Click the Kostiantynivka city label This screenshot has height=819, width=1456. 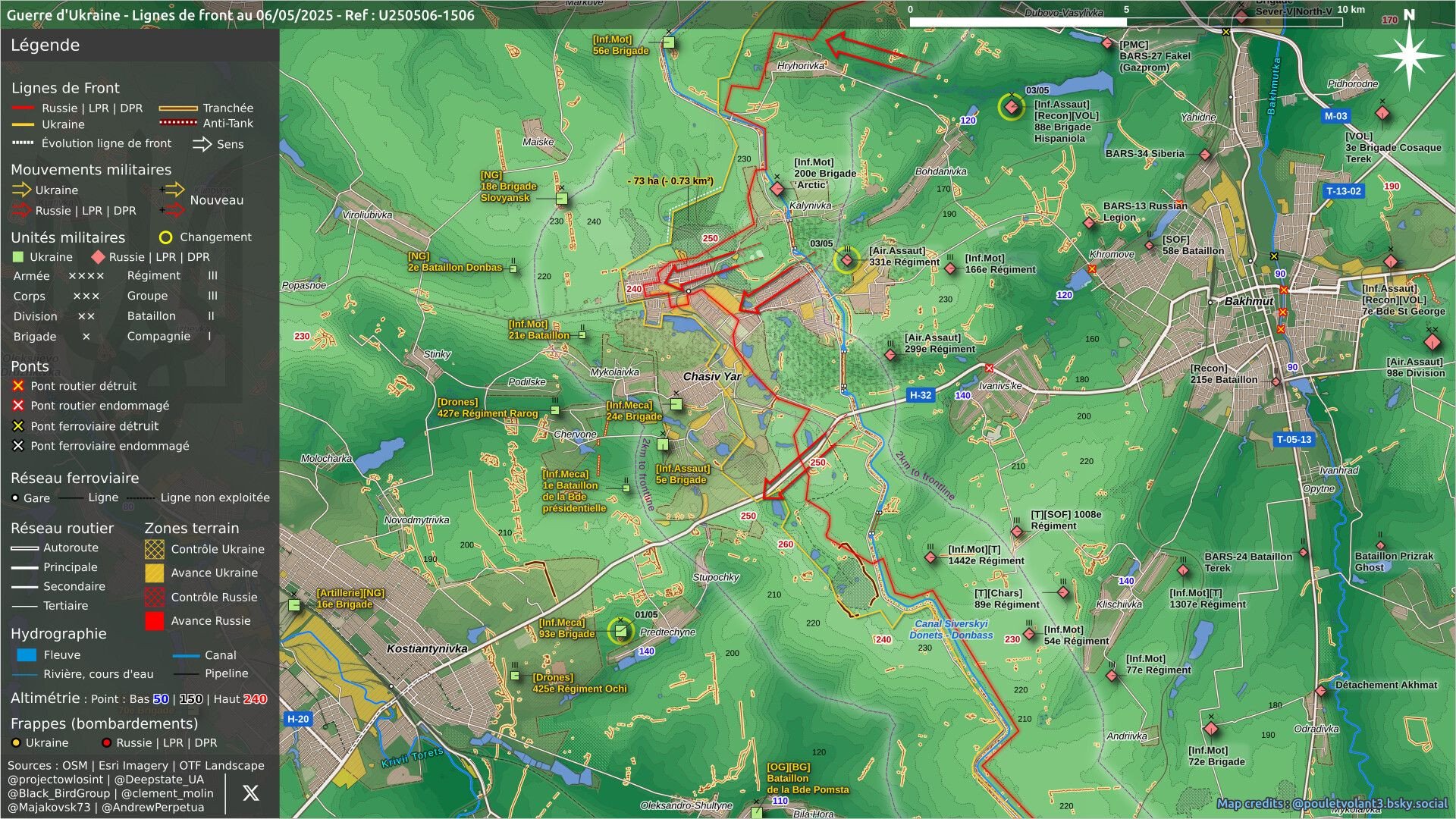point(427,648)
